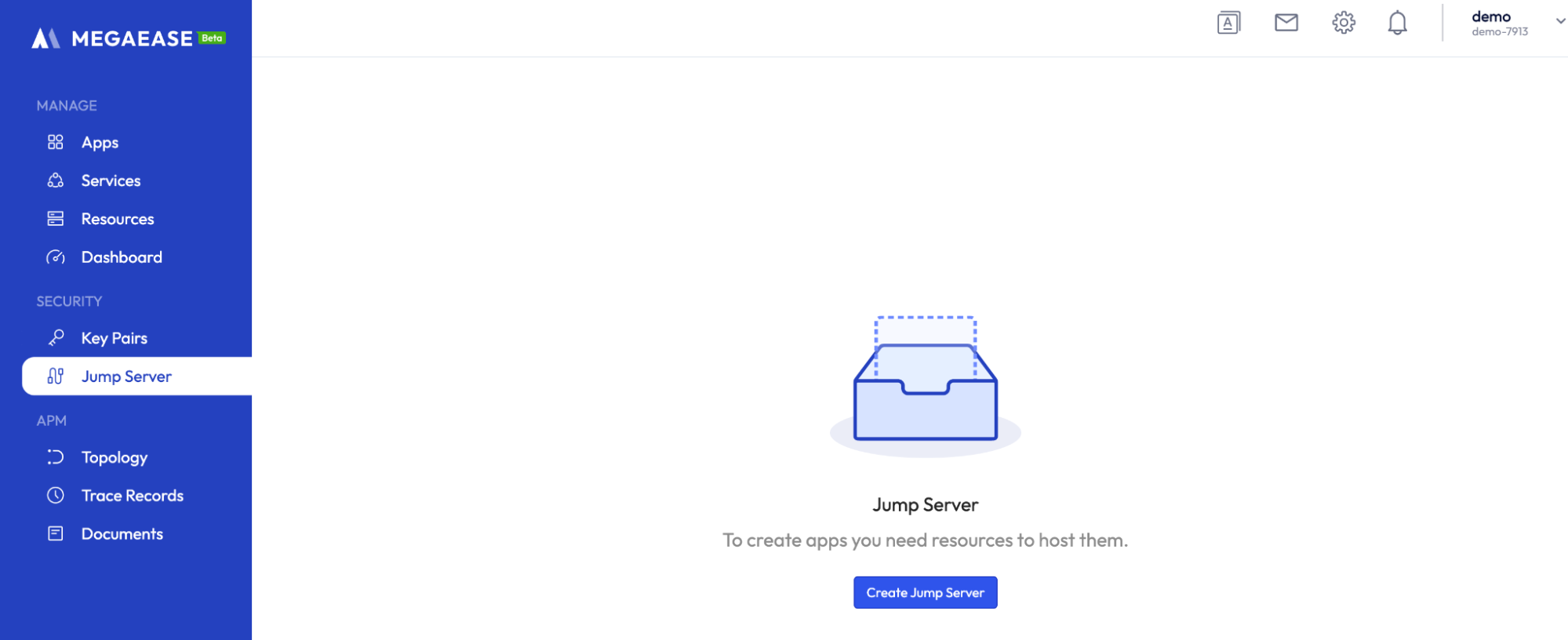Open the settings gear icon
The image size is (1568, 640).
(x=1343, y=23)
